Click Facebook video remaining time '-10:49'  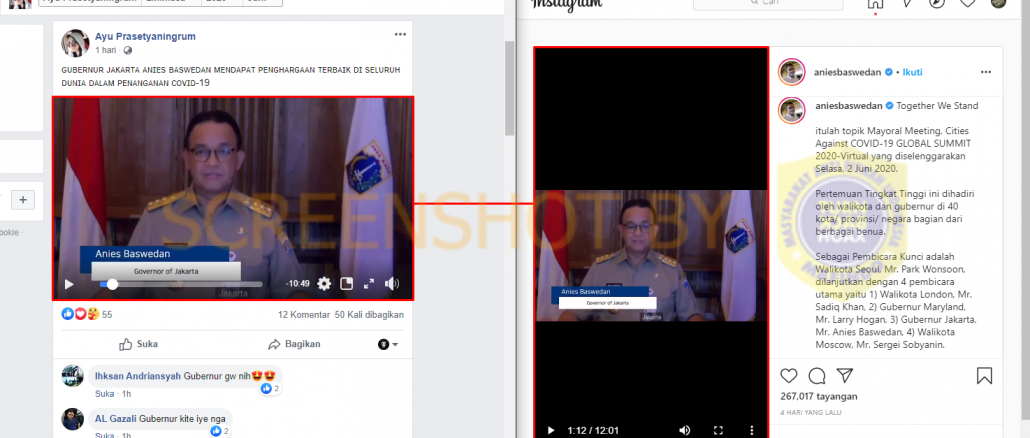click(x=298, y=284)
